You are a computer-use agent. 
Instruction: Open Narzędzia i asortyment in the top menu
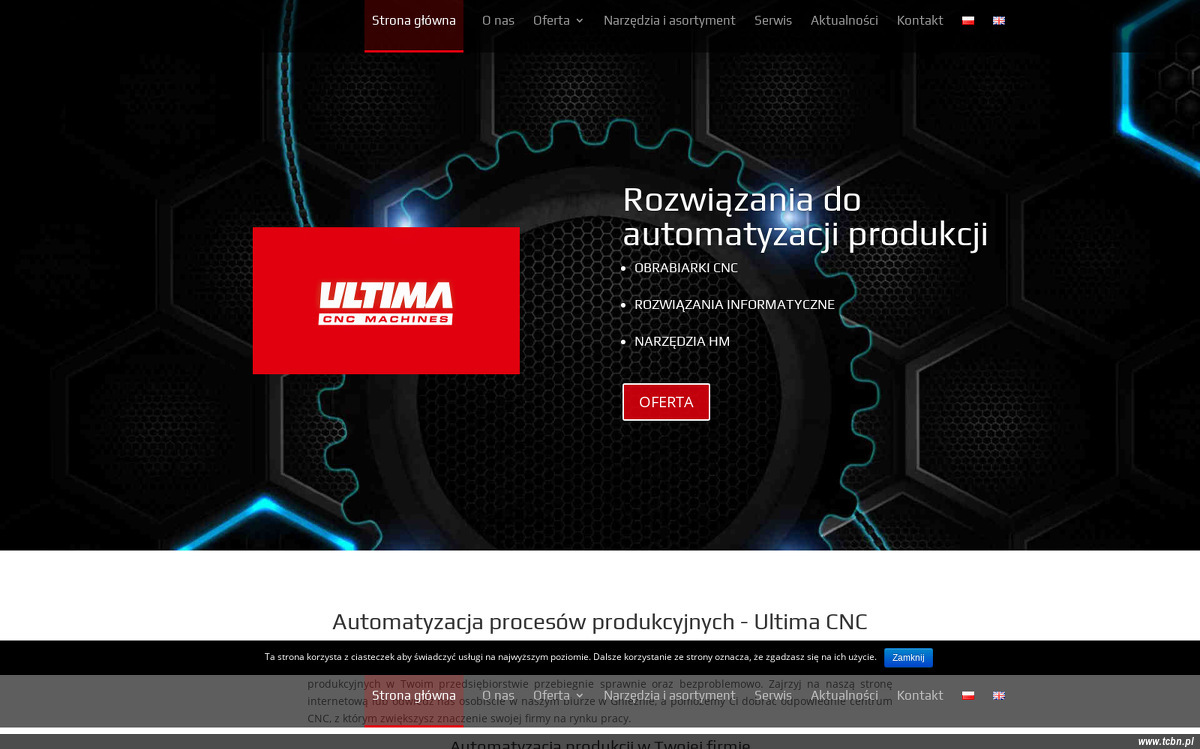669,20
